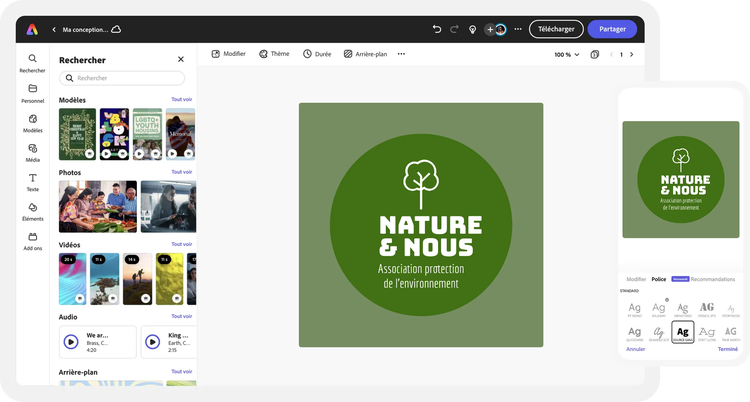Switch to Recommandations tab in phone panel
Image resolution: width=750 pixels, height=402 pixels.
coord(713,279)
